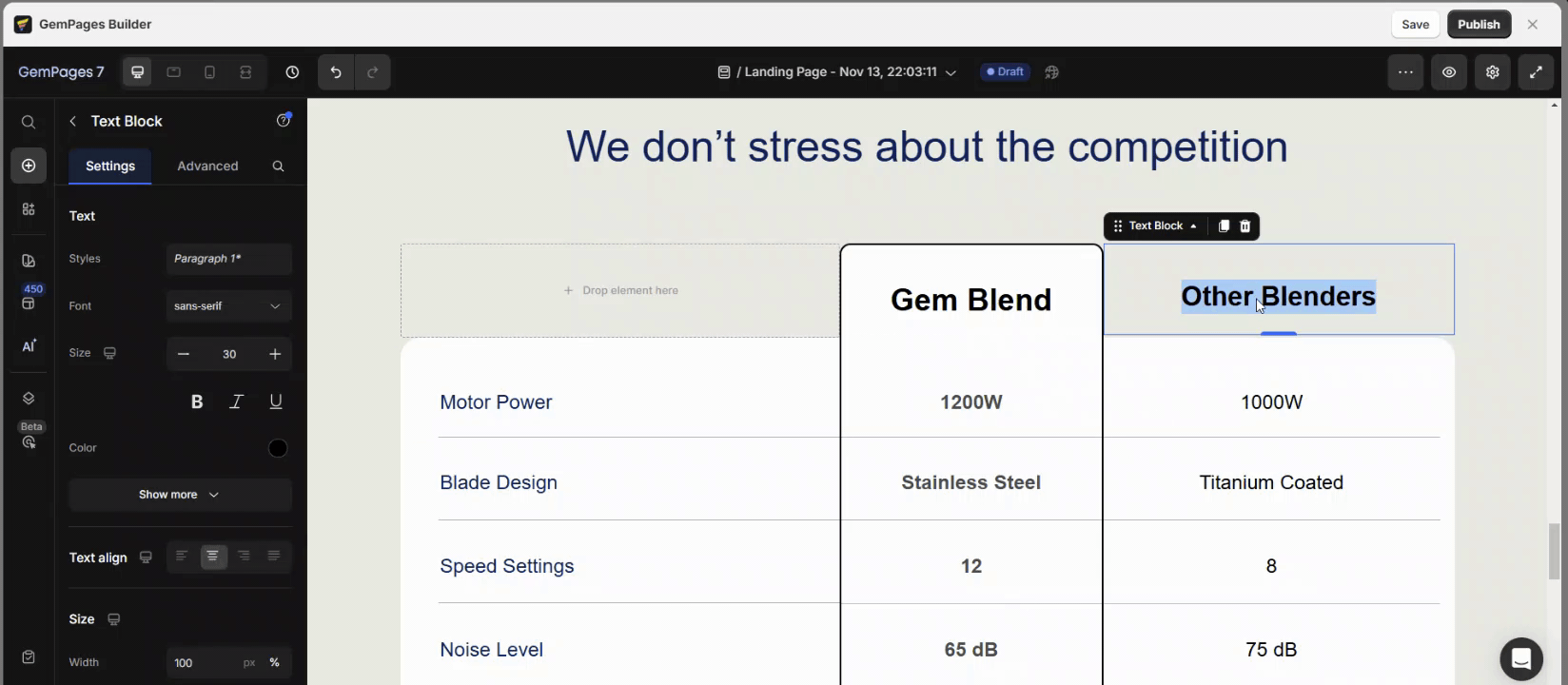Open the layers sidebar icon
The width and height of the screenshot is (1568, 685).
point(29,399)
